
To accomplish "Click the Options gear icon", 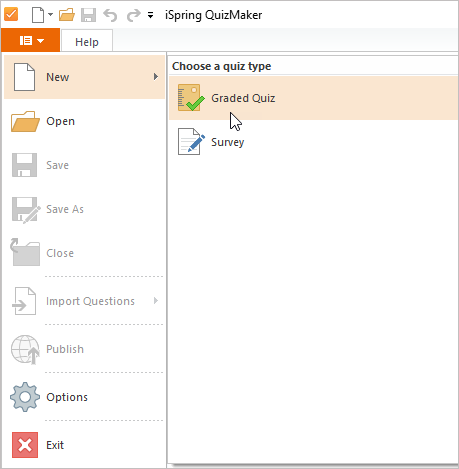I will click(x=25, y=397).
